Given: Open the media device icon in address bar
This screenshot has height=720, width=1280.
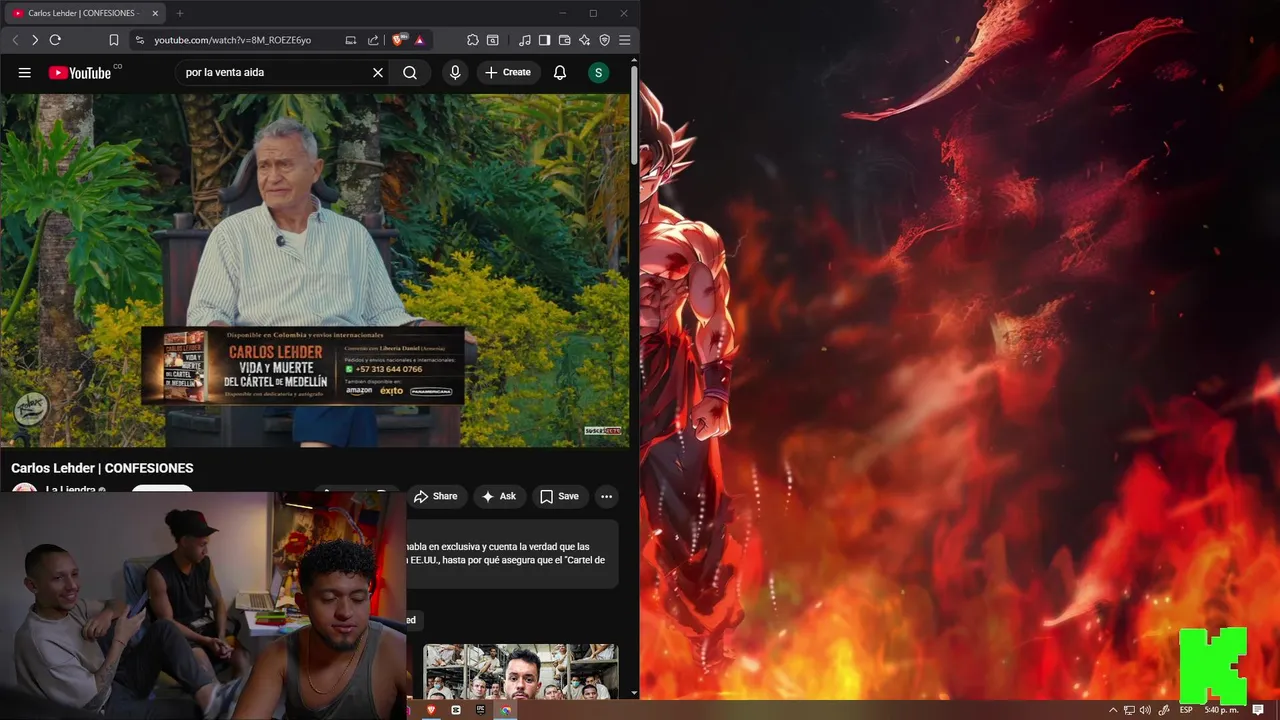Looking at the screenshot, I should tap(351, 40).
